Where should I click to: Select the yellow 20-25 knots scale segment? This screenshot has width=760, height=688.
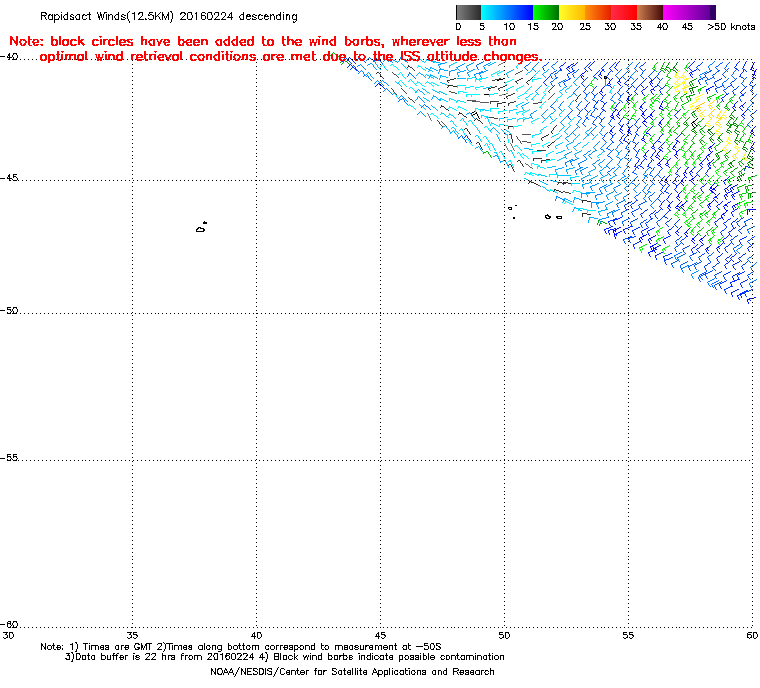click(572, 12)
